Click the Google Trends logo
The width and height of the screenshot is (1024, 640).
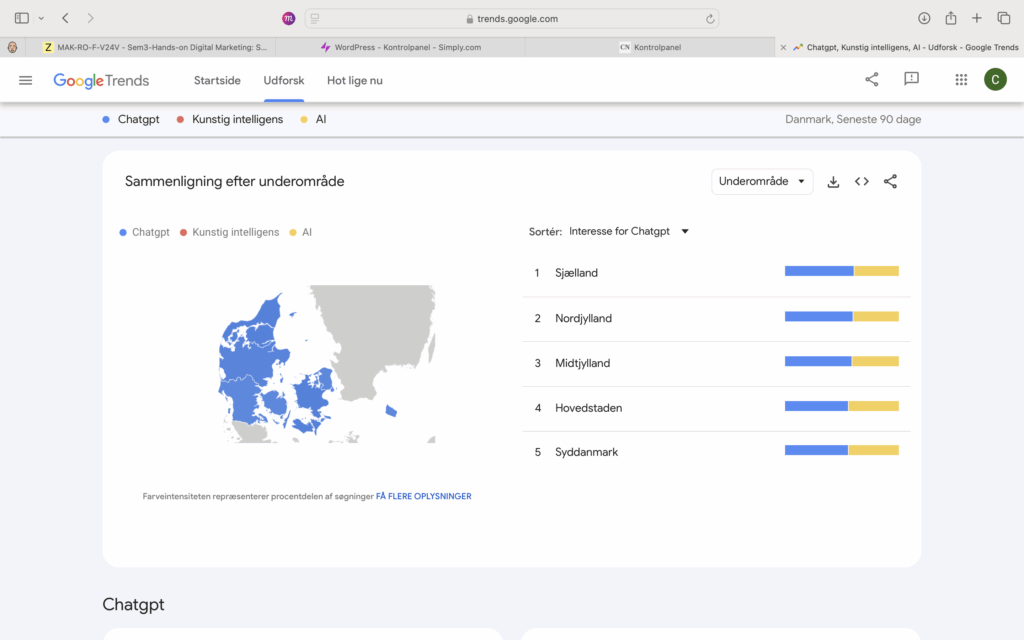[x=101, y=80]
